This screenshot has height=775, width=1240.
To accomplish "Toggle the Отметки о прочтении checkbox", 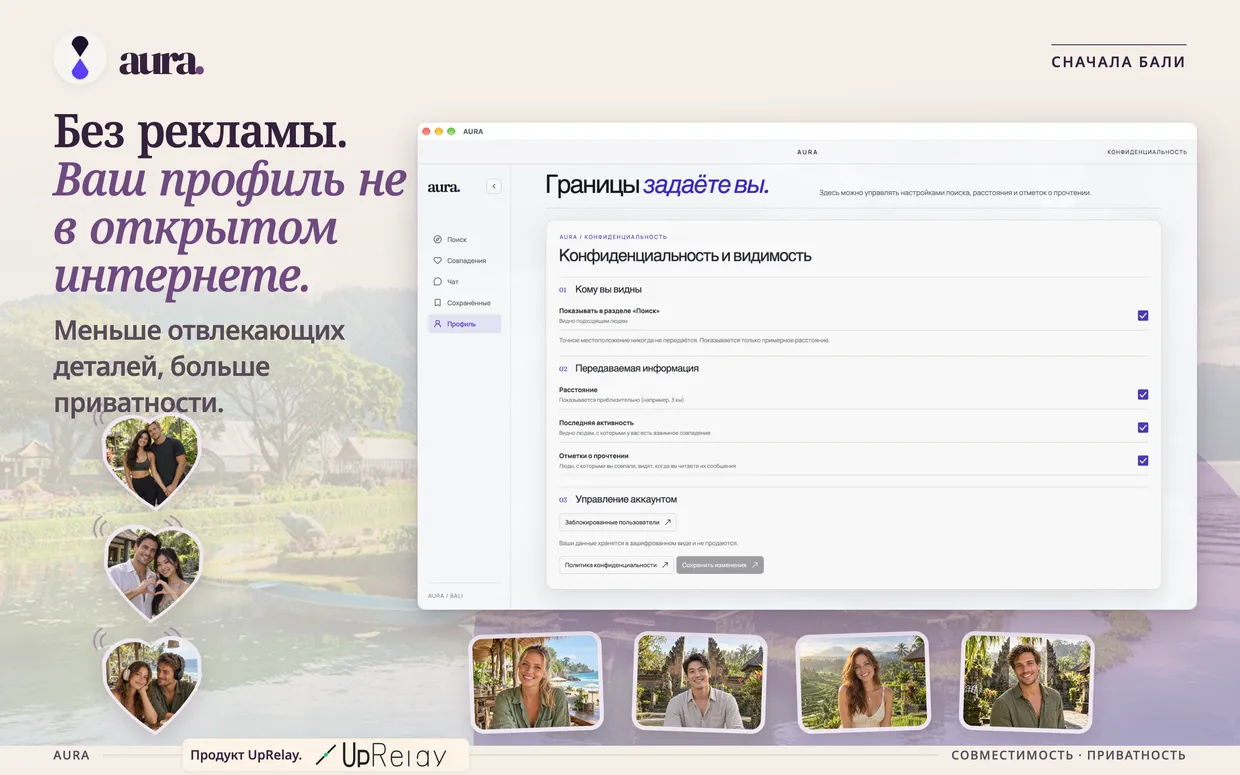I will pos(1143,461).
